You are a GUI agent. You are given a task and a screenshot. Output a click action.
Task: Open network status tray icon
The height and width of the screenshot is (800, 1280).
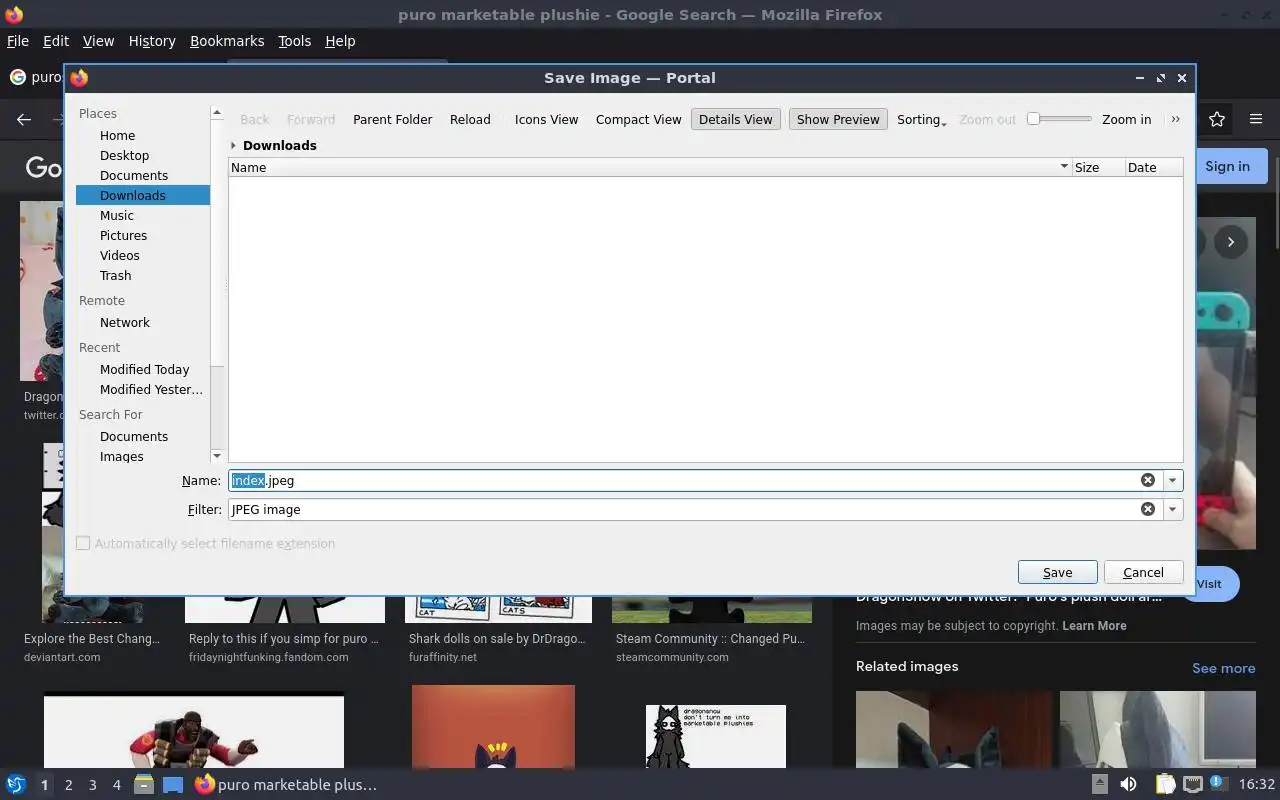click(x=1192, y=785)
